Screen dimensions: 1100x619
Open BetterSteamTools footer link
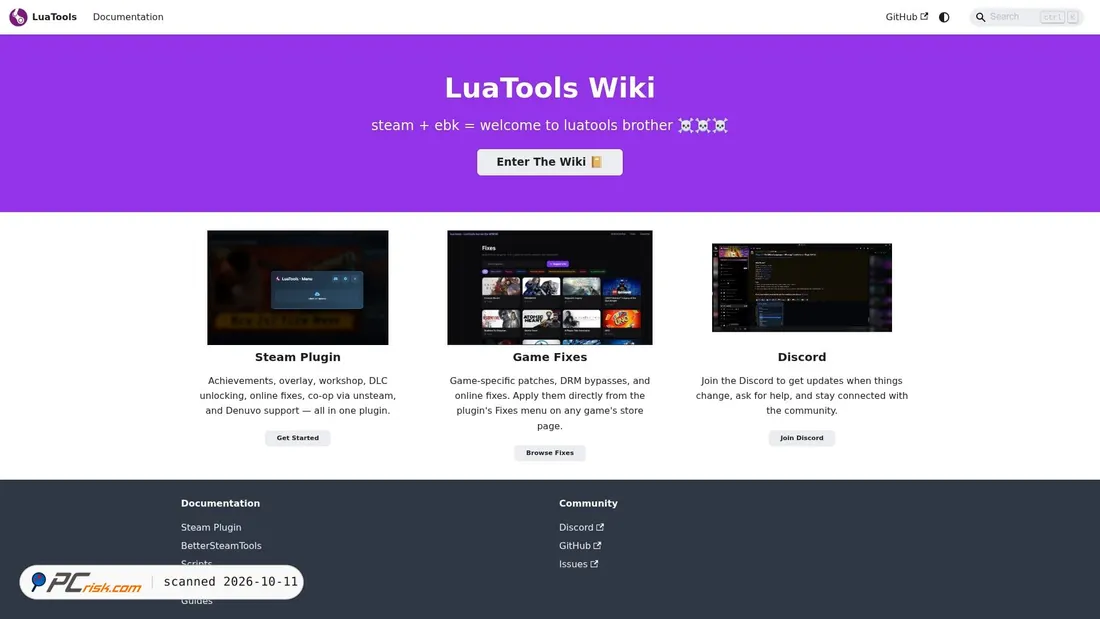[221, 545]
